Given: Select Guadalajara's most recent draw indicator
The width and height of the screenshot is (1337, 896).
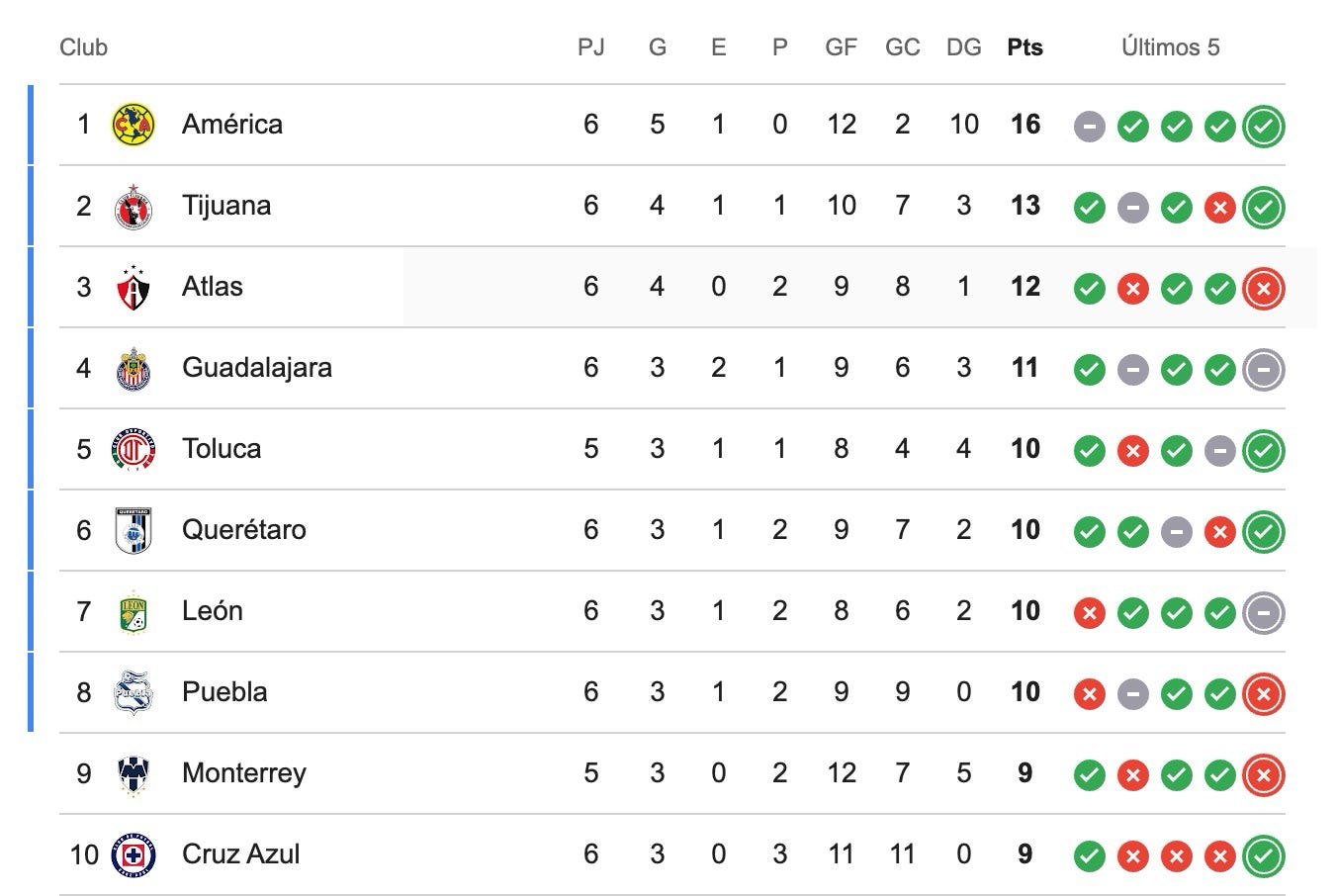Looking at the screenshot, I should pos(1264,369).
